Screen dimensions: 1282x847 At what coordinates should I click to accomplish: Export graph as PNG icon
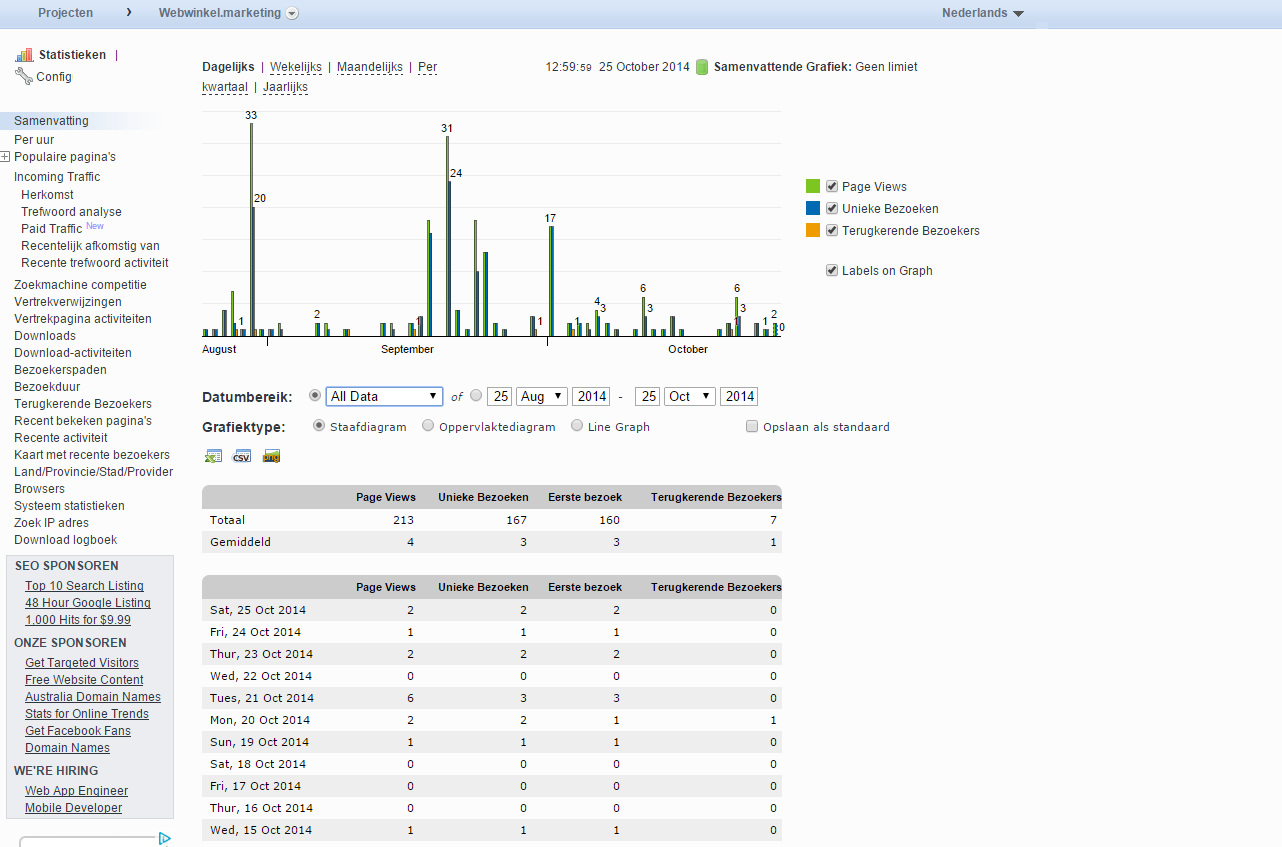(x=271, y=456)
